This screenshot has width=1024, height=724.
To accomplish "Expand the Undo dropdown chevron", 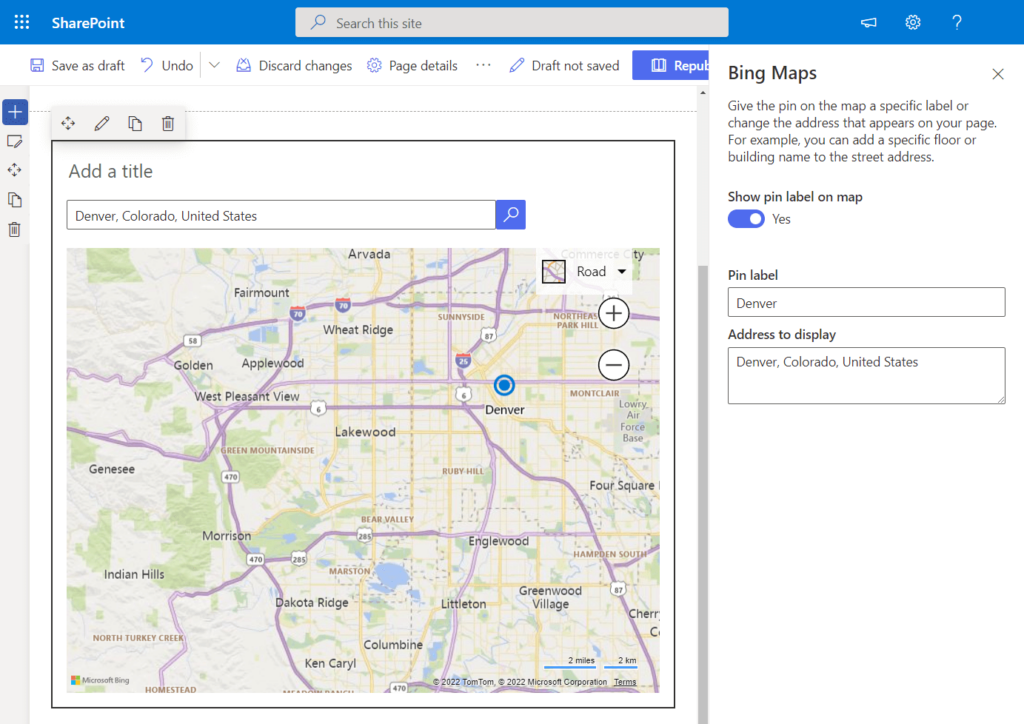I will pos(214,65).
